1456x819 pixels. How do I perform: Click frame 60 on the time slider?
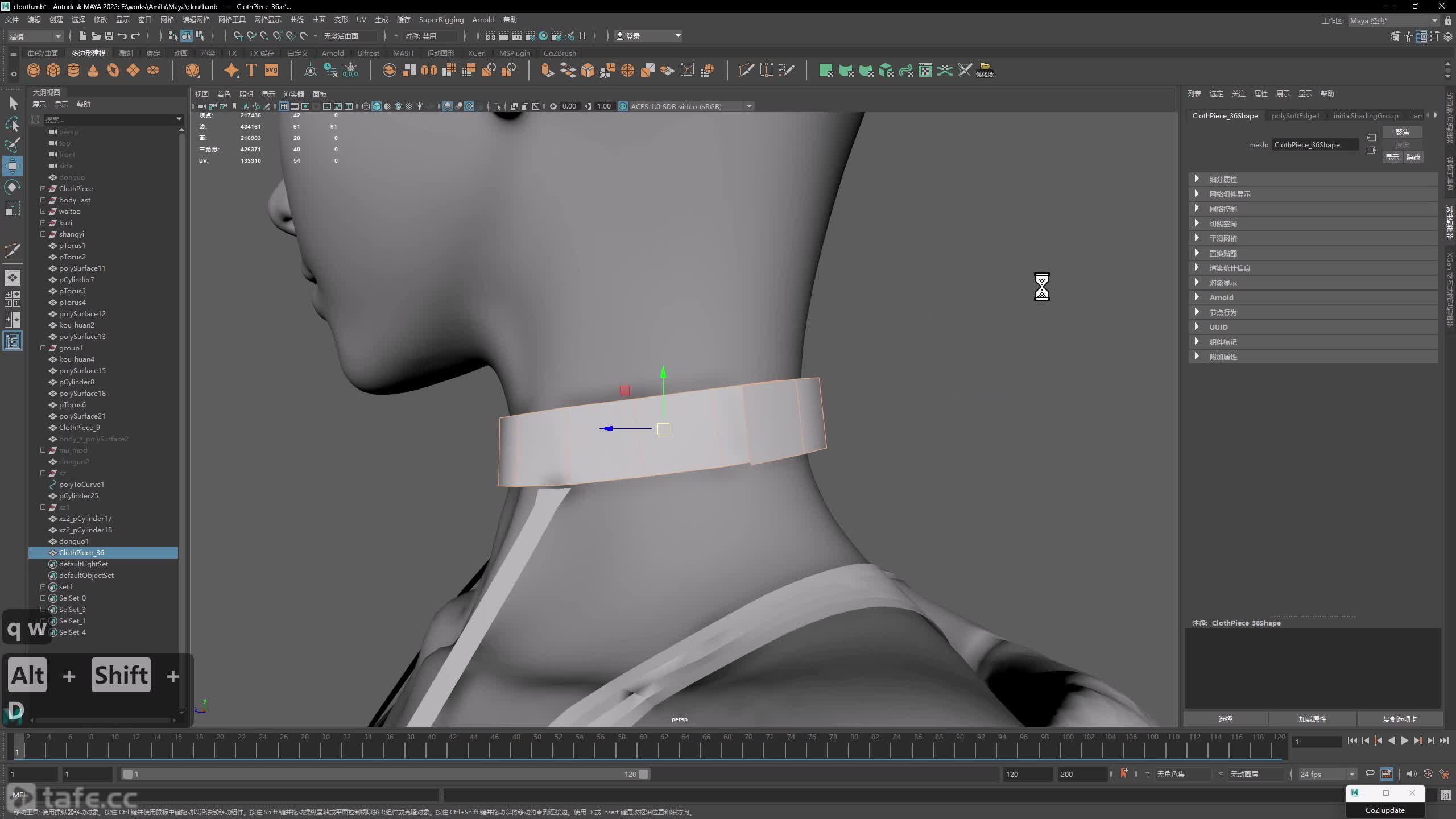(x=642, y=745)
